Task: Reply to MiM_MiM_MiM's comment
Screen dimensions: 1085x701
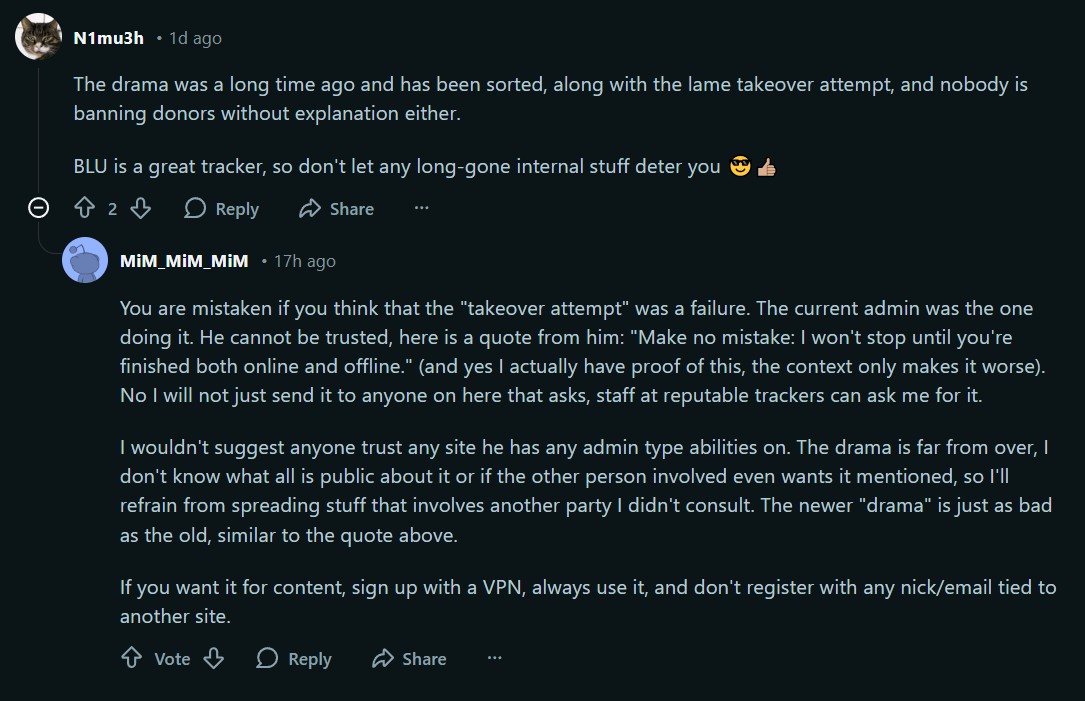Action: 294,658
